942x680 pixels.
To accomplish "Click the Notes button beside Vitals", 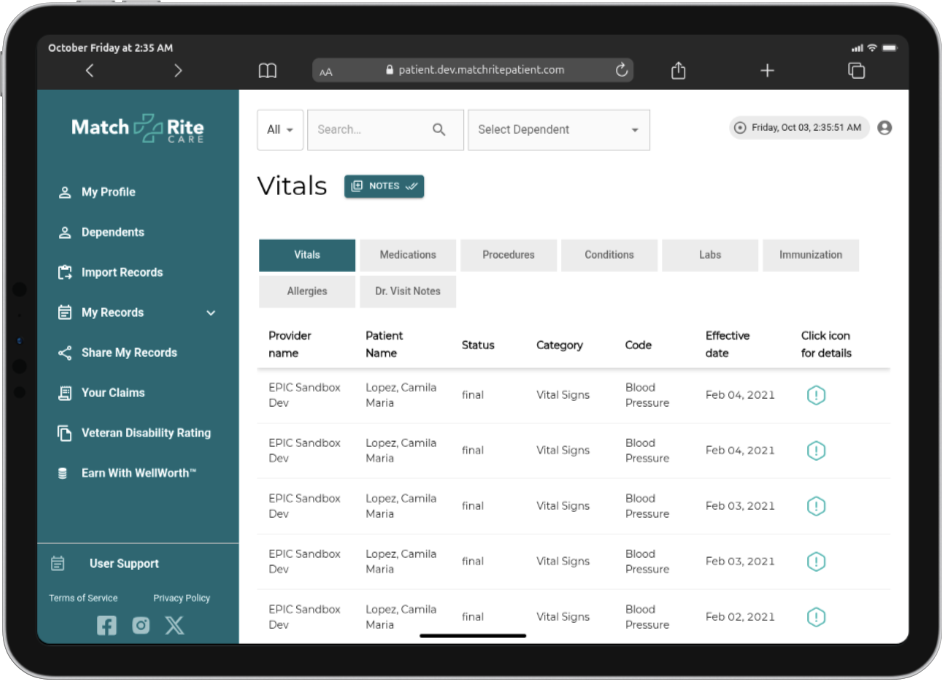I will [384, 186].
